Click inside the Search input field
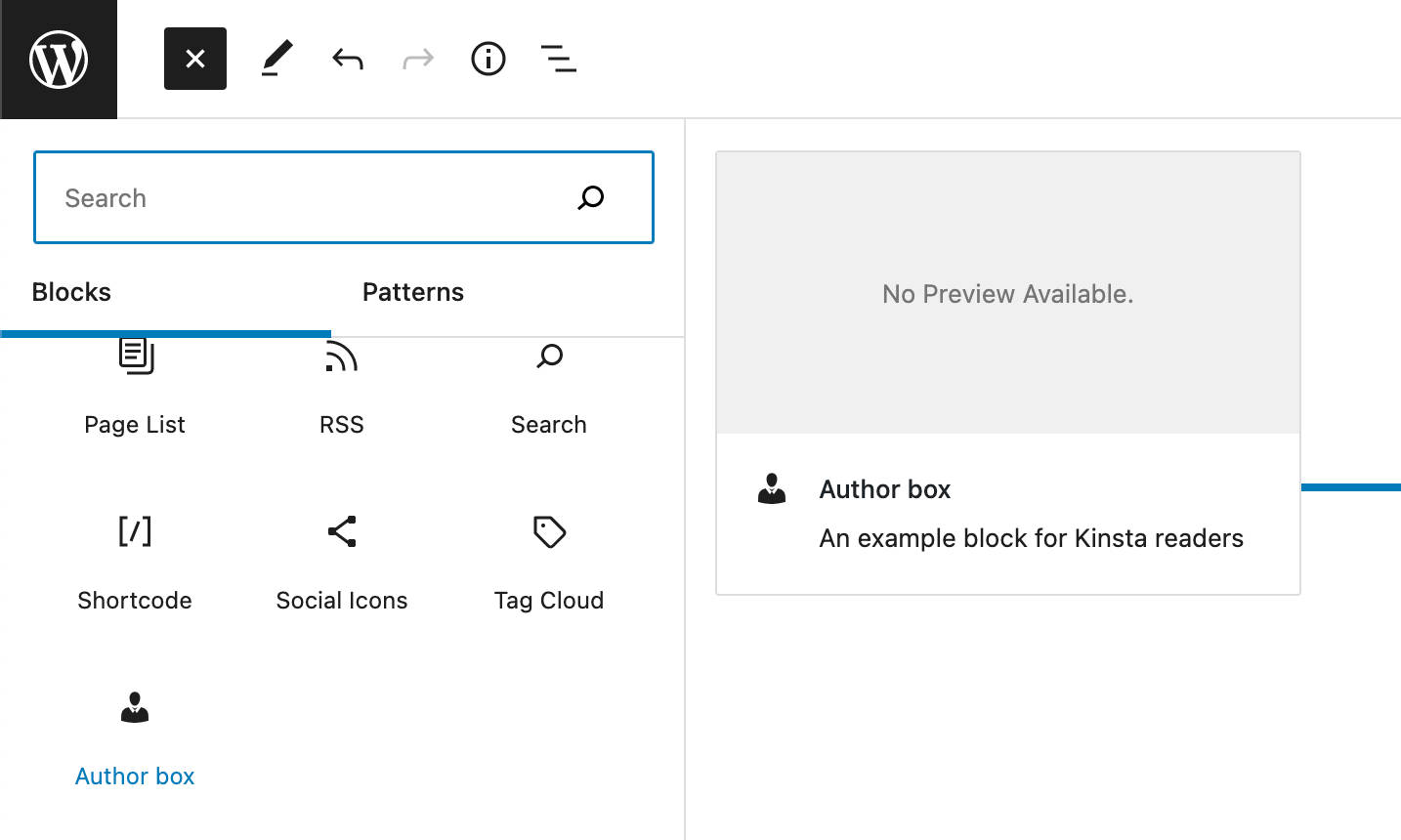The image size is (1401, 840). click(x=293, y=197)
